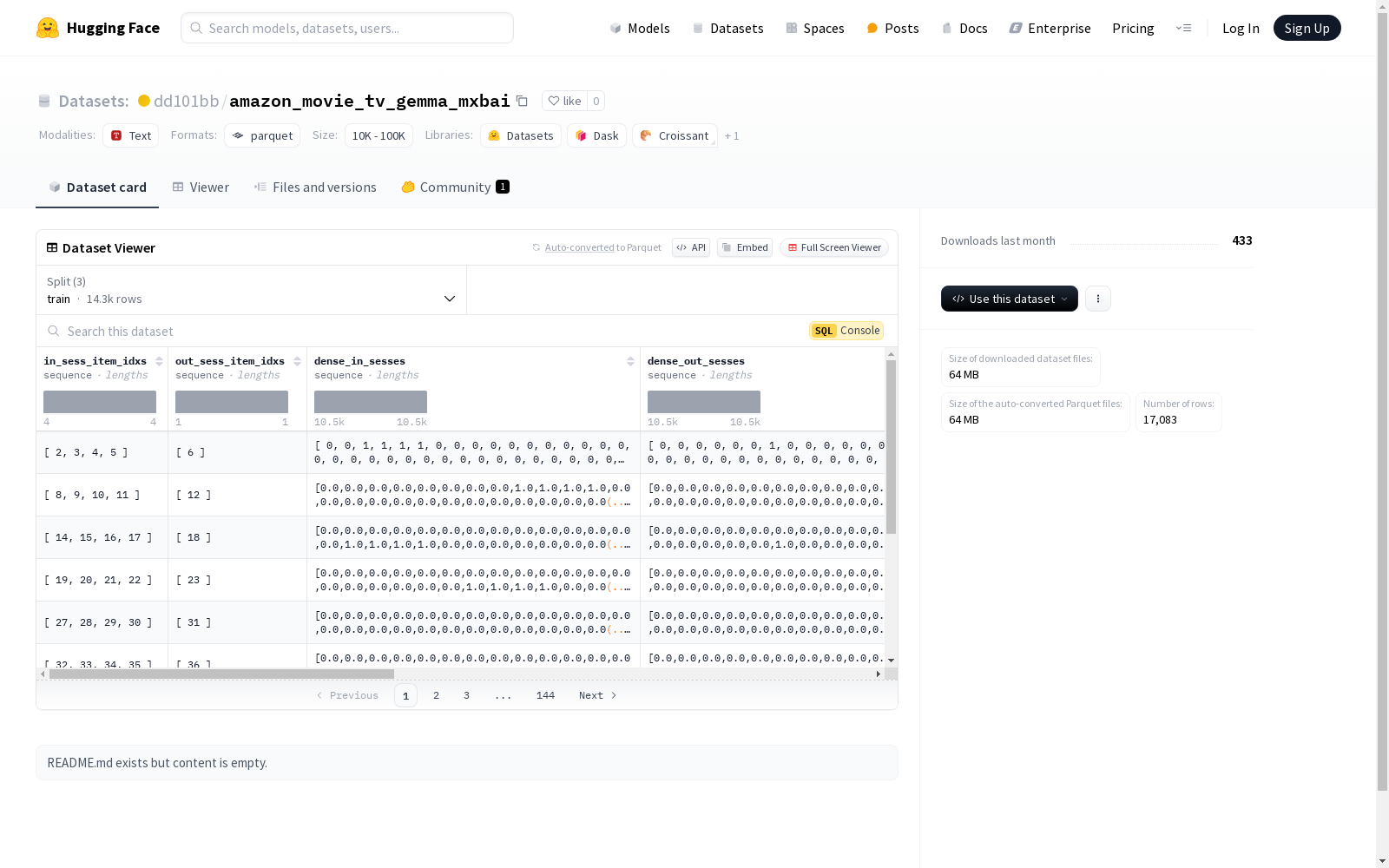Click the Datasets library tag
The image size is (1389, 868).
[x=521, y=135]
